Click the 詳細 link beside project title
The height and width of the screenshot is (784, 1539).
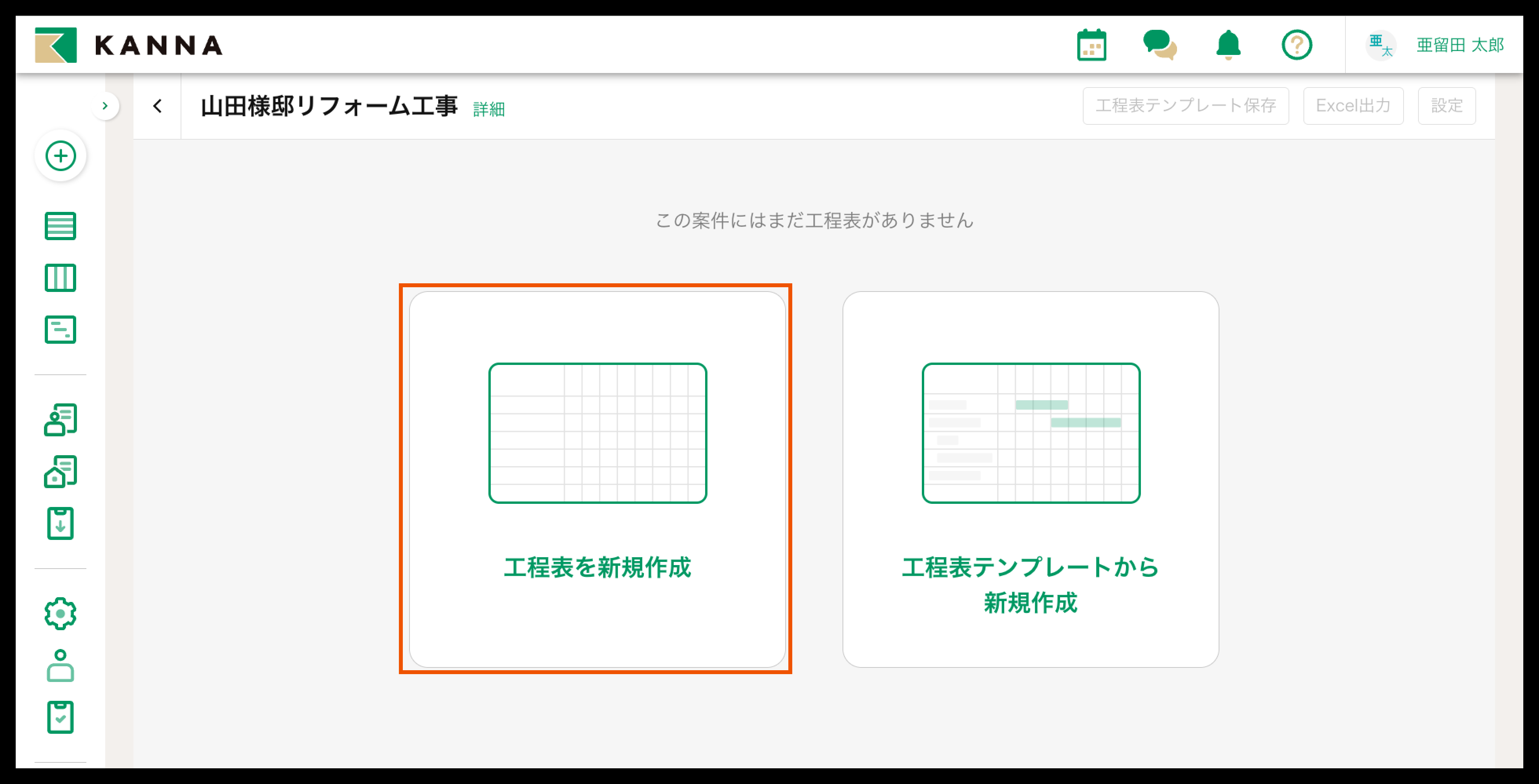click(489, 109)
